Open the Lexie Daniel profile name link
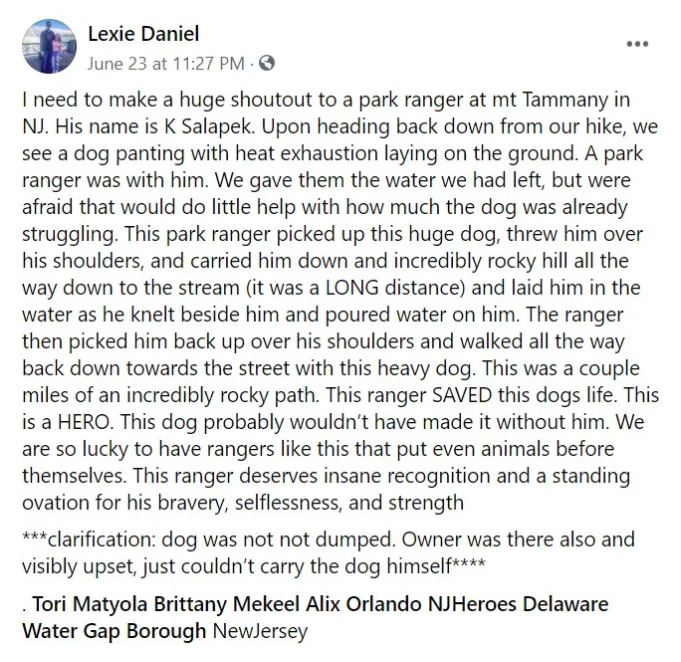Image resolution: width=681 pixels, height=662 pixels. [x=143, y=34]
